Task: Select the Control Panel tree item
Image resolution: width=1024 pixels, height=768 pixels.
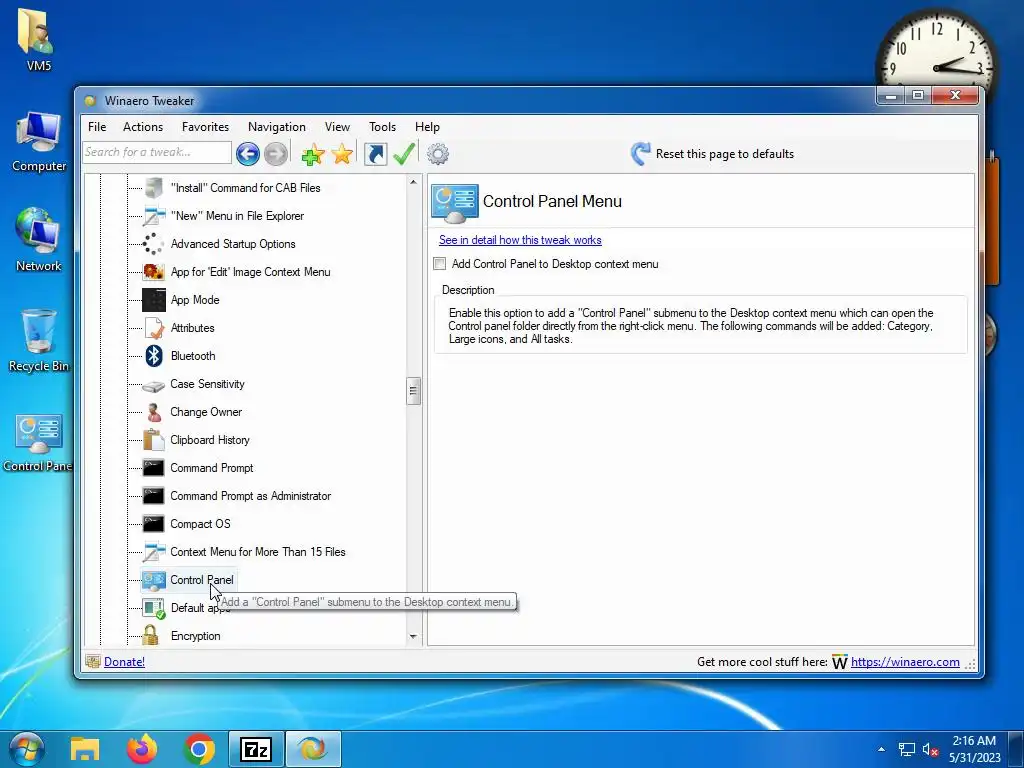Action: point(201,580)
